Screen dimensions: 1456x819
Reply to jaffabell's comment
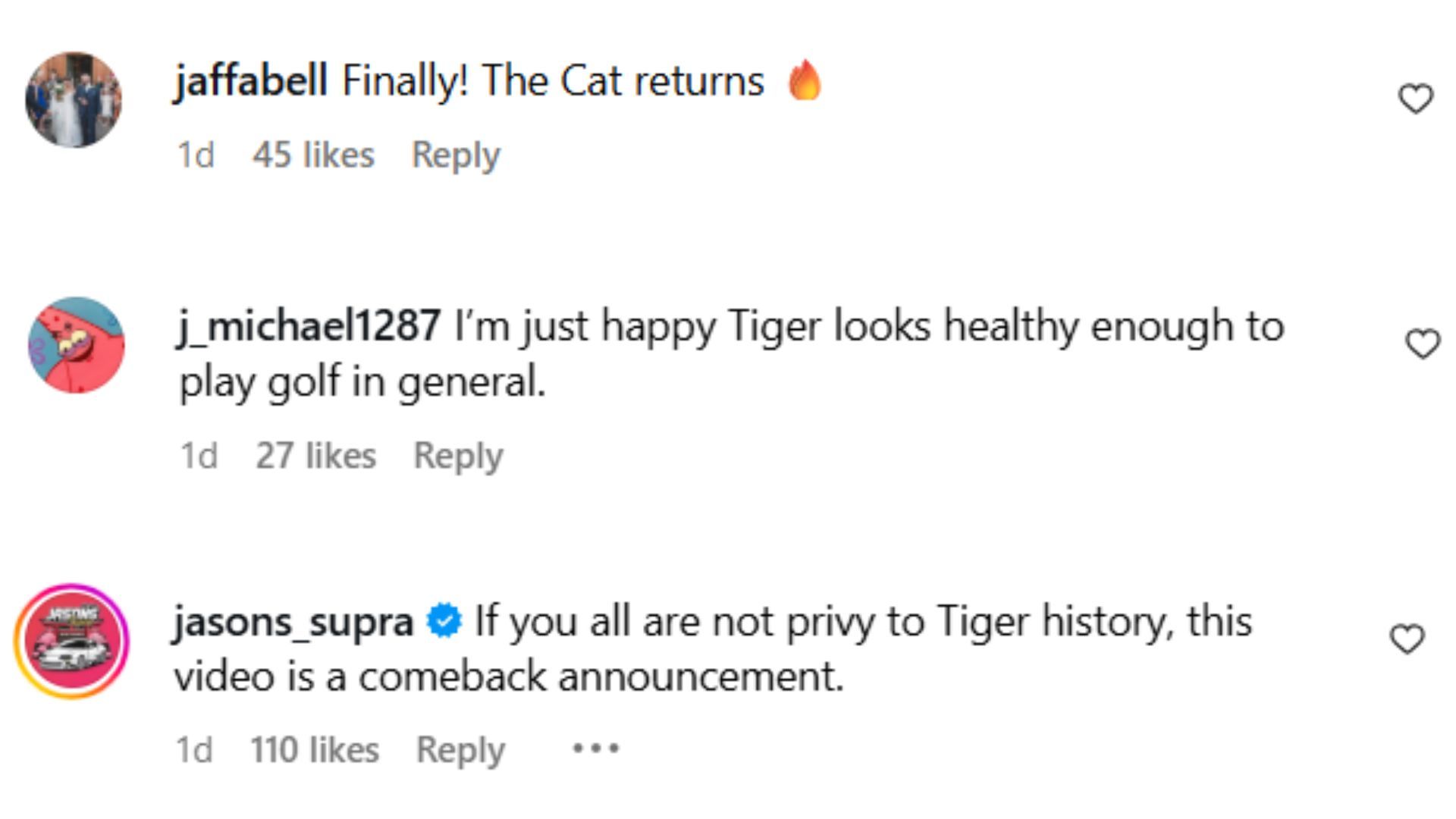456,155
